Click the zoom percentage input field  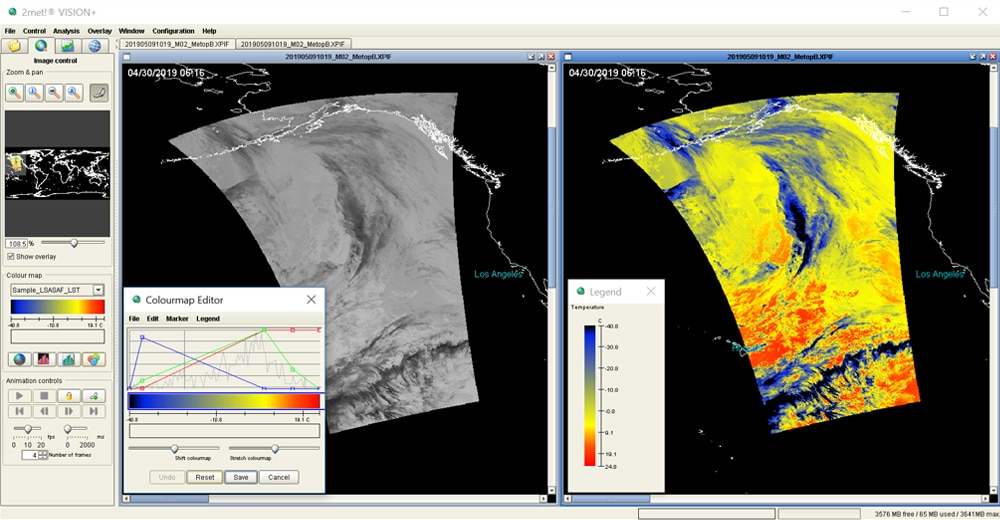tap(16, 243)
